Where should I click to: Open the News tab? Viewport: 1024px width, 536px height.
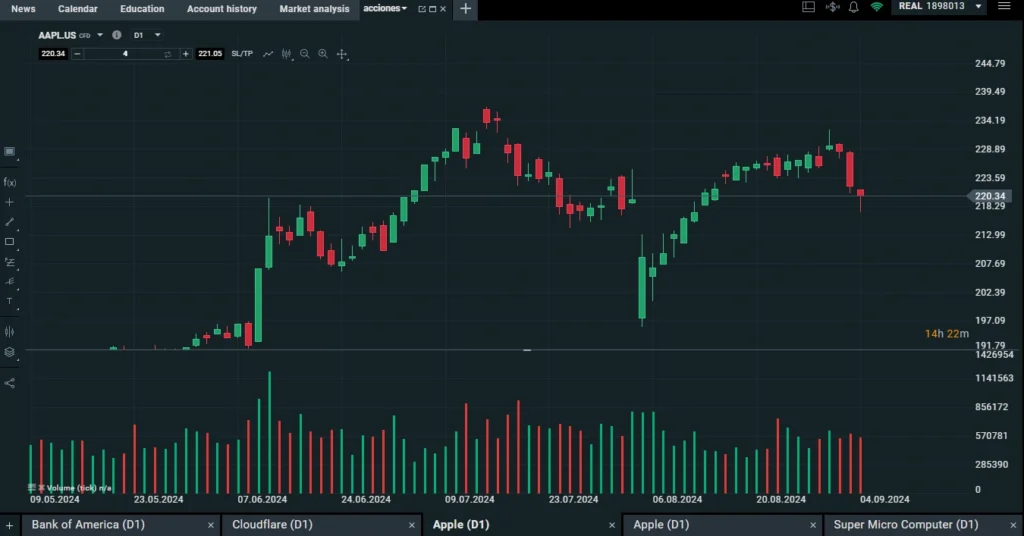click(24, 9)
